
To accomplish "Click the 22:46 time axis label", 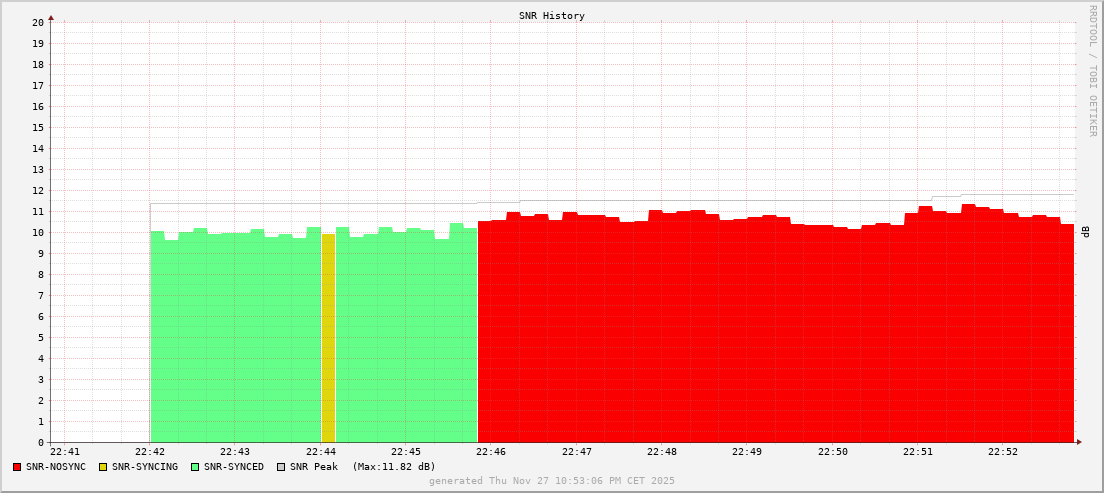I will pos(491,452).
